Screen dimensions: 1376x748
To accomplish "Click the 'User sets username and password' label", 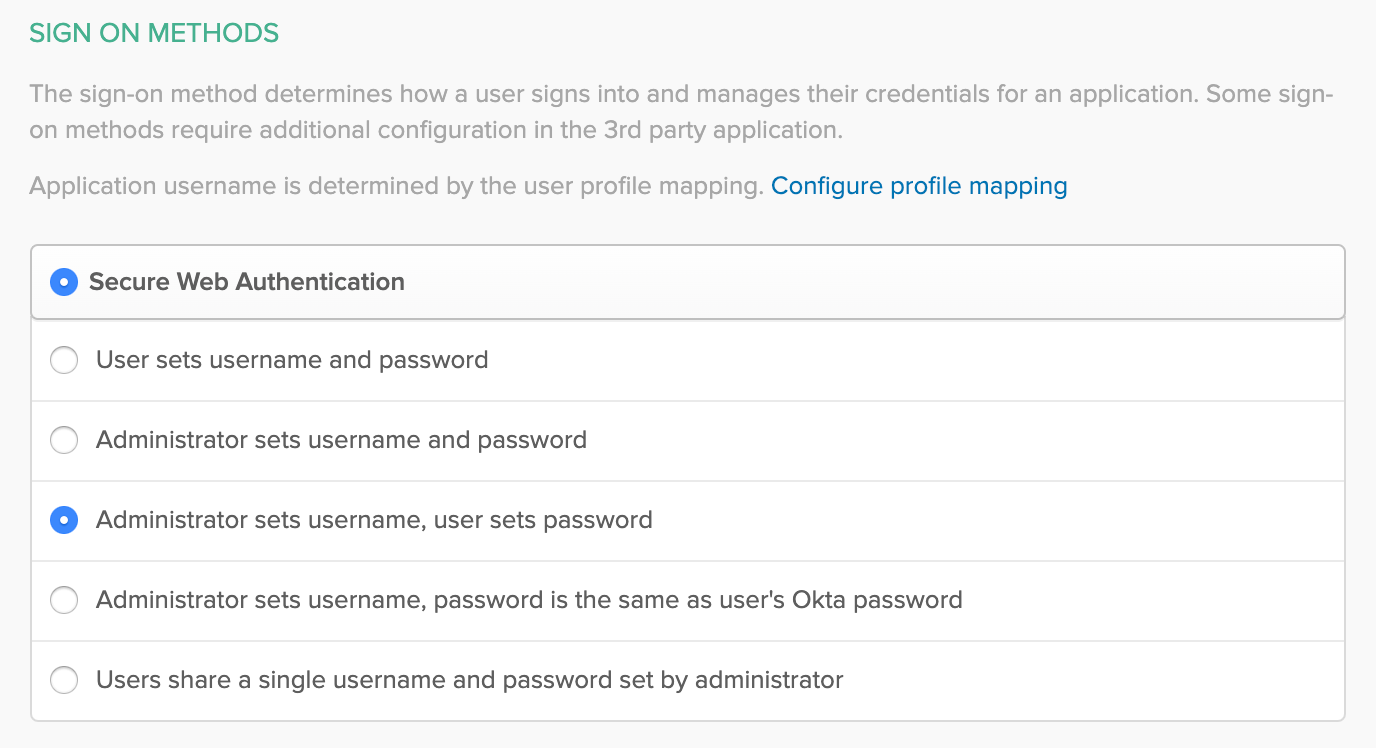I will 292,360.
